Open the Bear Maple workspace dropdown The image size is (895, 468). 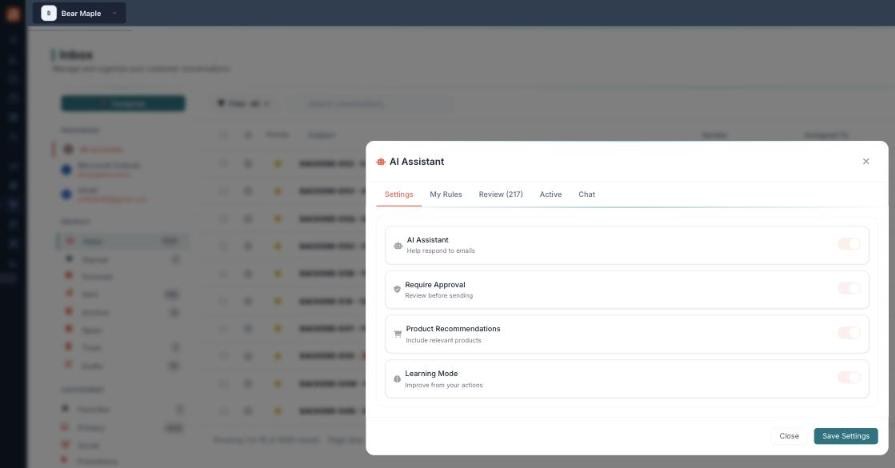pos(79,13)
